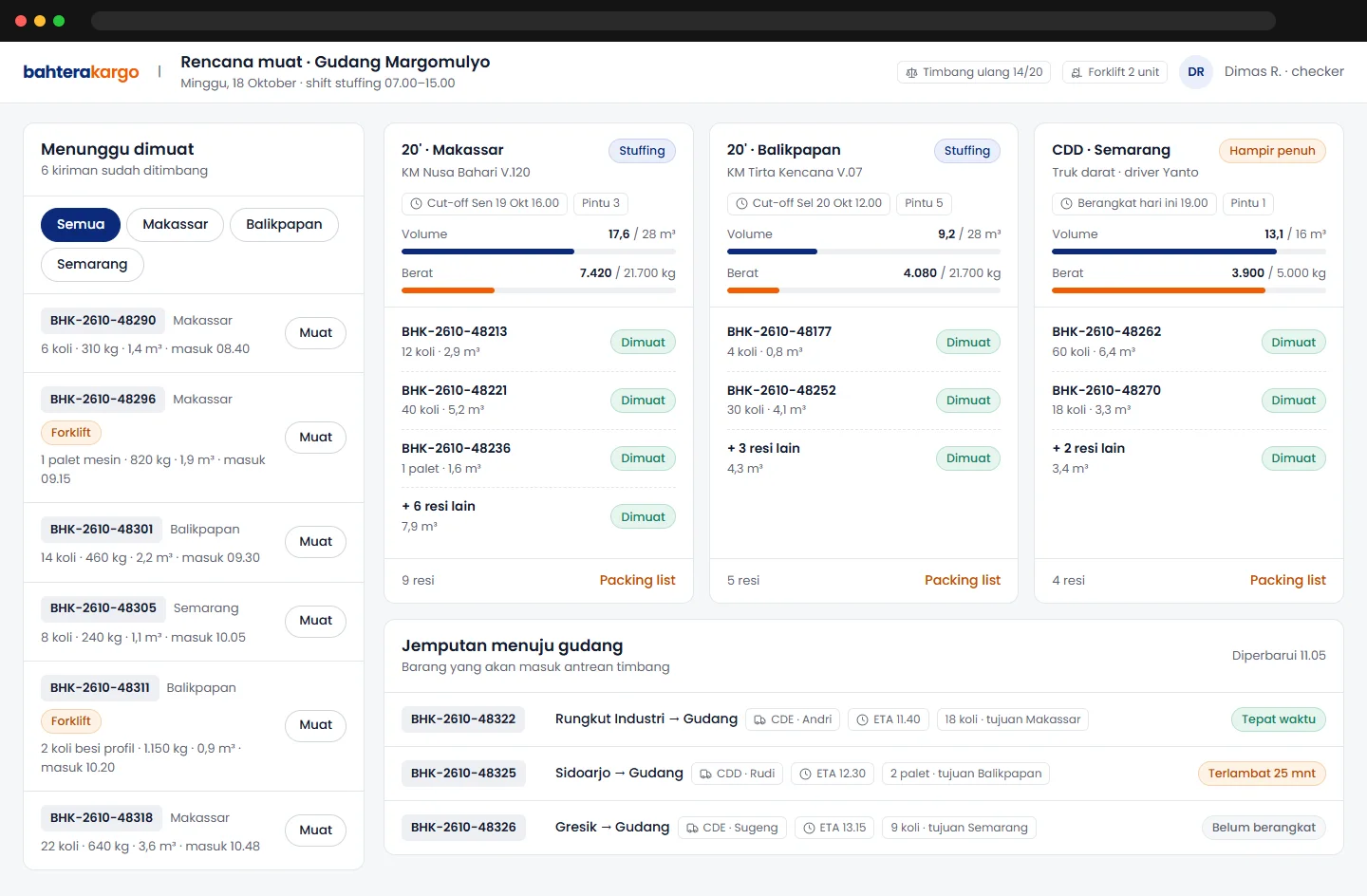Image resolution: width=1367 pixels, height=896 pixels.
Task: Click Stuffing badge on Balikpapan card
Action: tap(967, 151)
